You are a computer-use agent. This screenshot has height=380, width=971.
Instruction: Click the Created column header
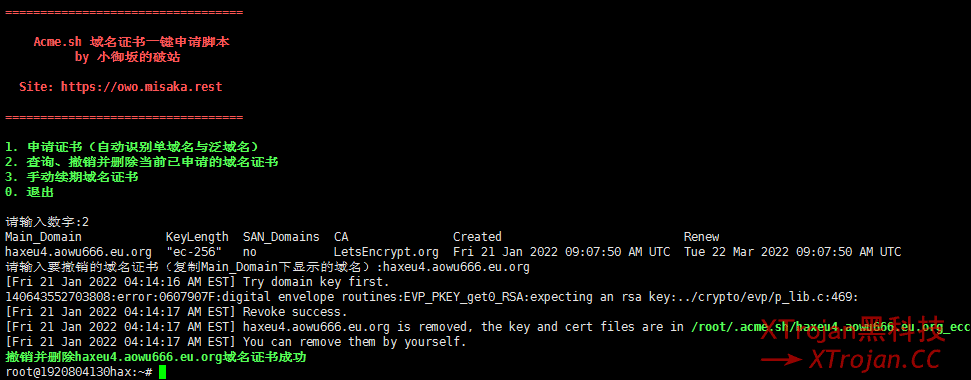click(477, 237)
